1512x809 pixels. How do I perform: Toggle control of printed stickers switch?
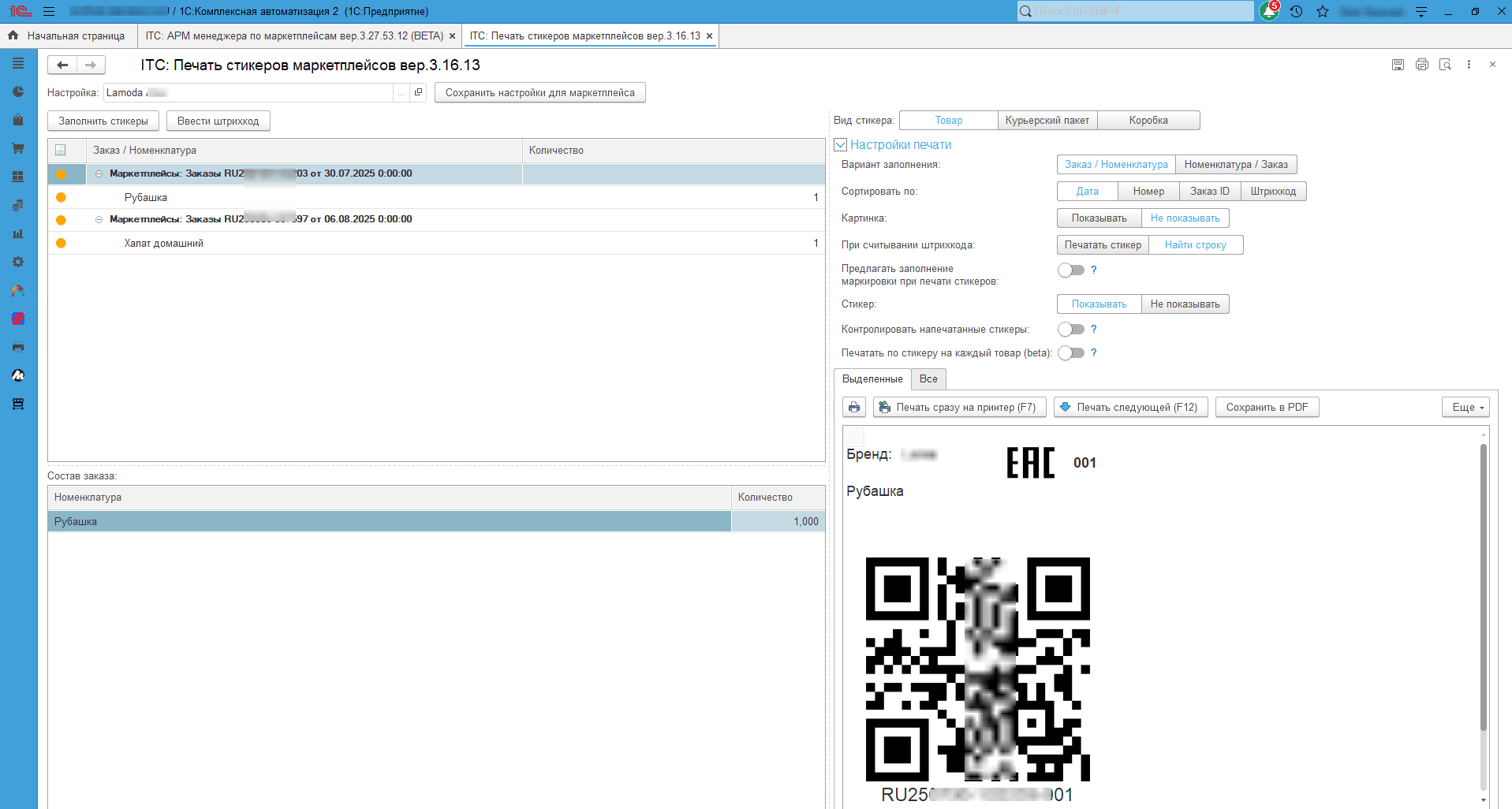tap(1071, 329)
